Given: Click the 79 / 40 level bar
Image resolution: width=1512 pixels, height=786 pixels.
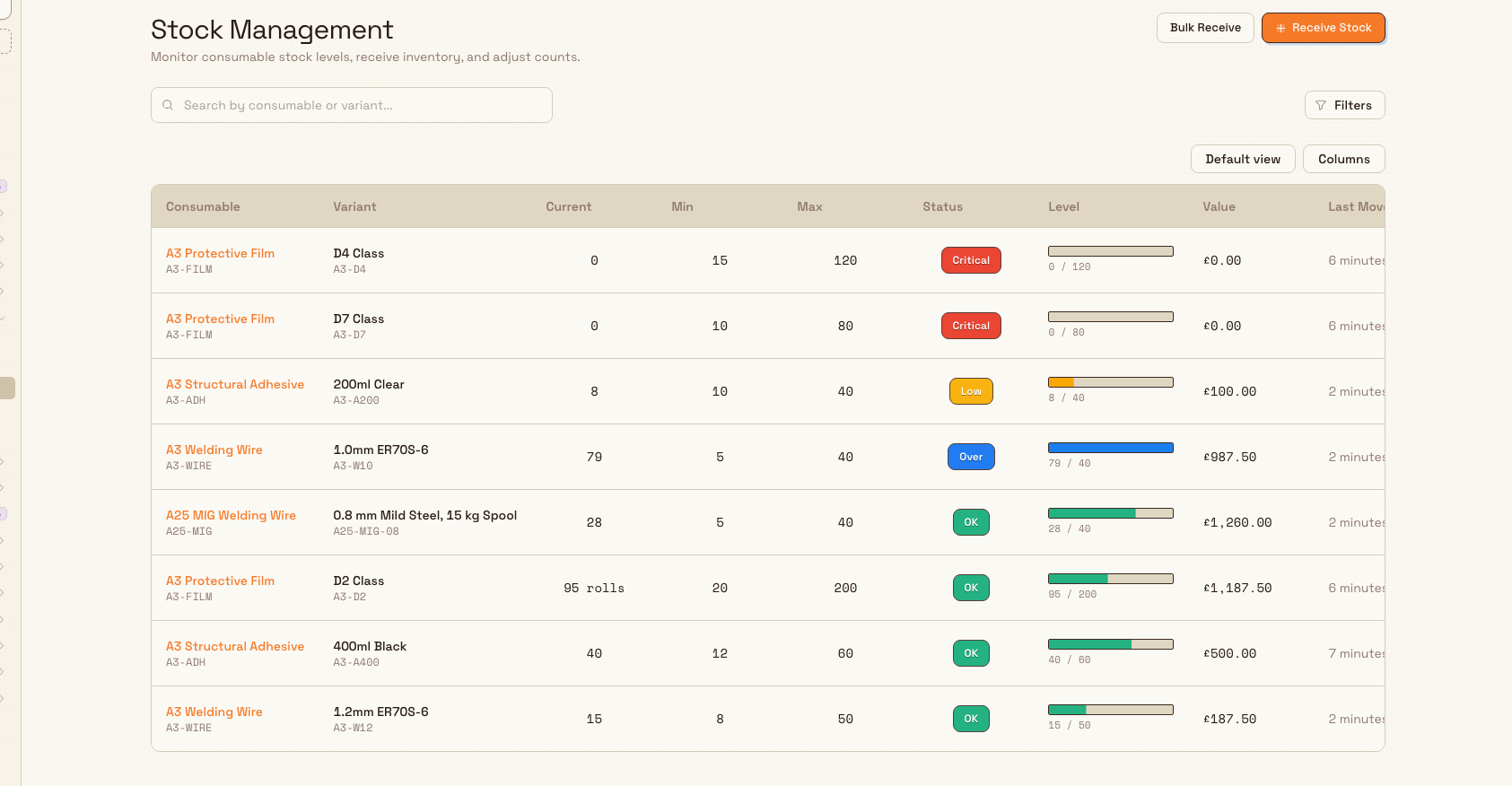Looking at the screenshot, I should (1111, 448).
